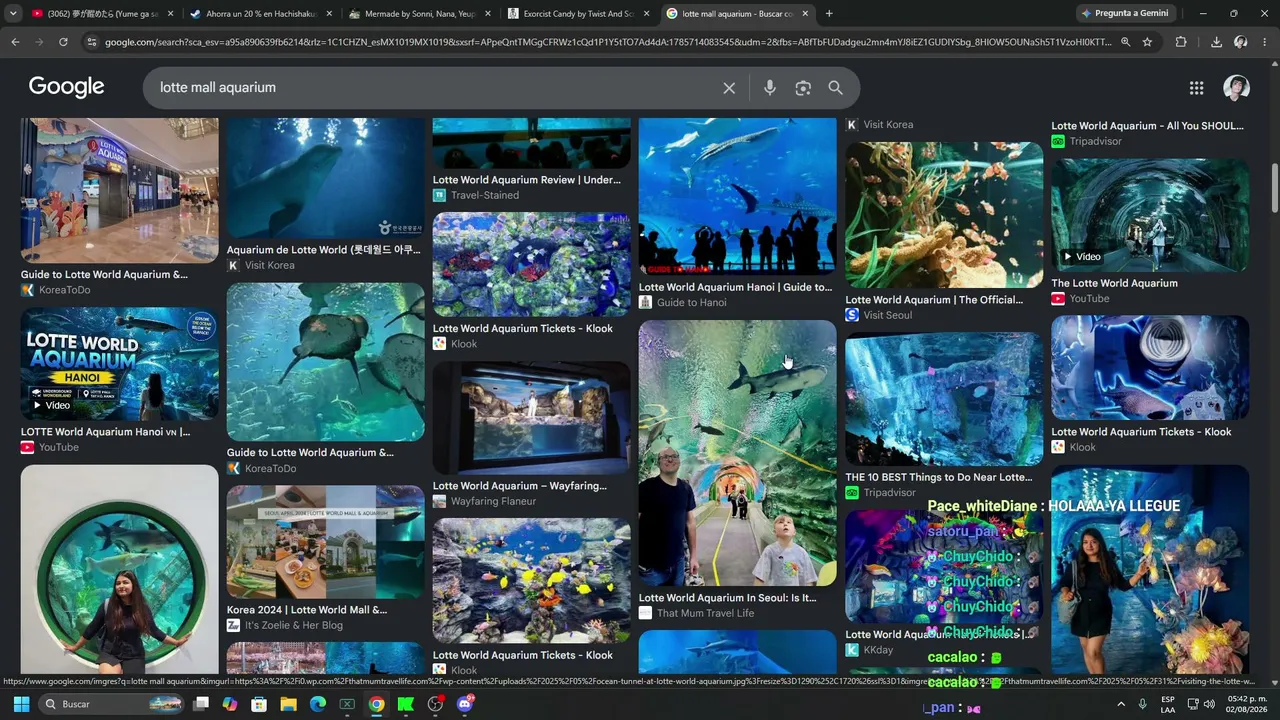1280x720 pixels.
Task: Open a new browser tab
Action: [829, 14]
